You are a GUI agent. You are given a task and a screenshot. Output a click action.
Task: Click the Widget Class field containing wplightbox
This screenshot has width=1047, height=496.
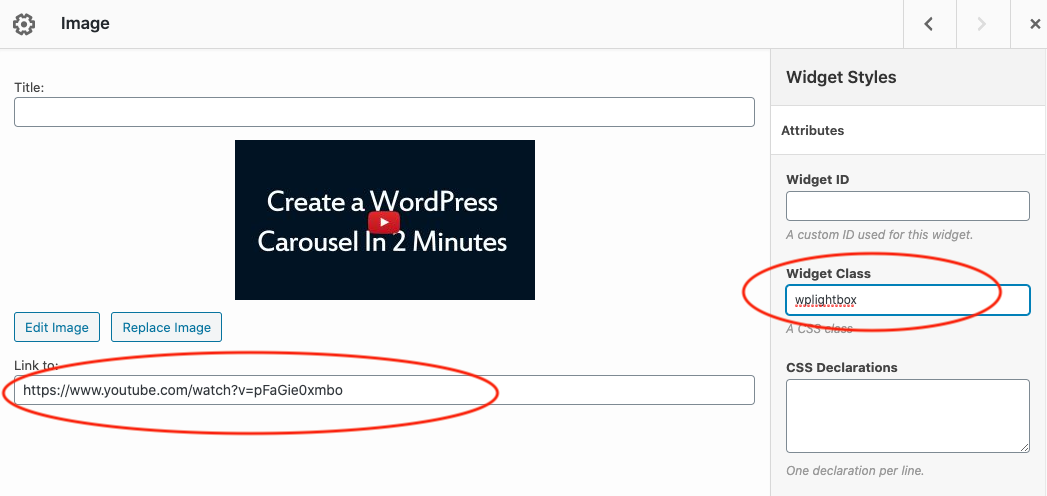[907, 300]
